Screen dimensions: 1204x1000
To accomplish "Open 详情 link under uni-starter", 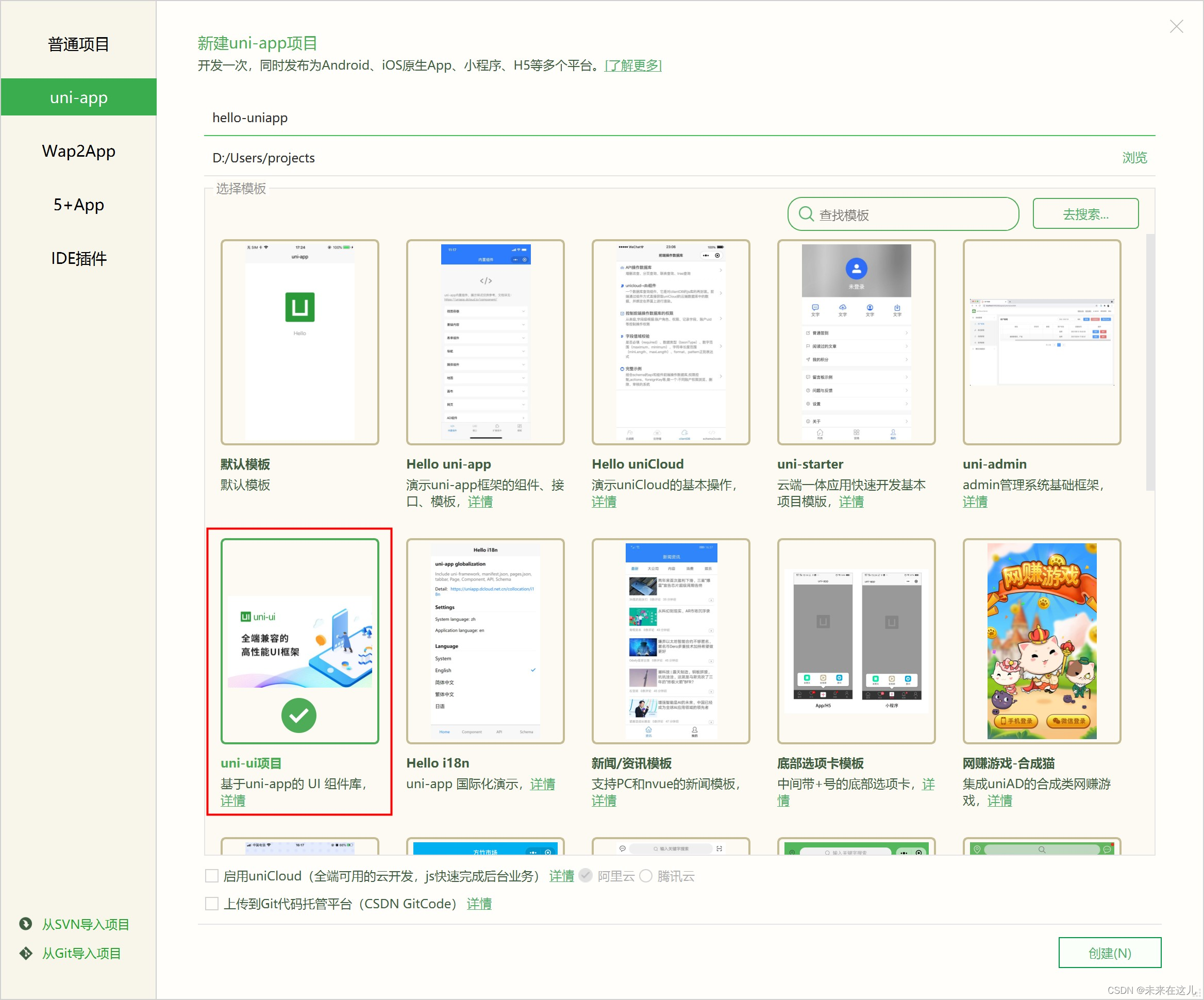I will tap(851, 502).
